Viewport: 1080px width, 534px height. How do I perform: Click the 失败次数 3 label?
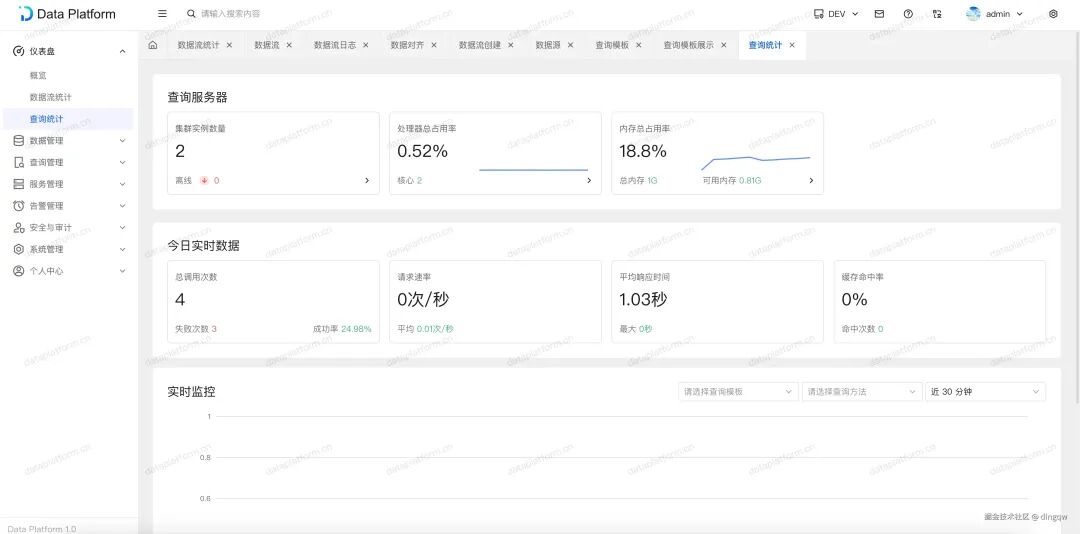click(x=196, y=329)
